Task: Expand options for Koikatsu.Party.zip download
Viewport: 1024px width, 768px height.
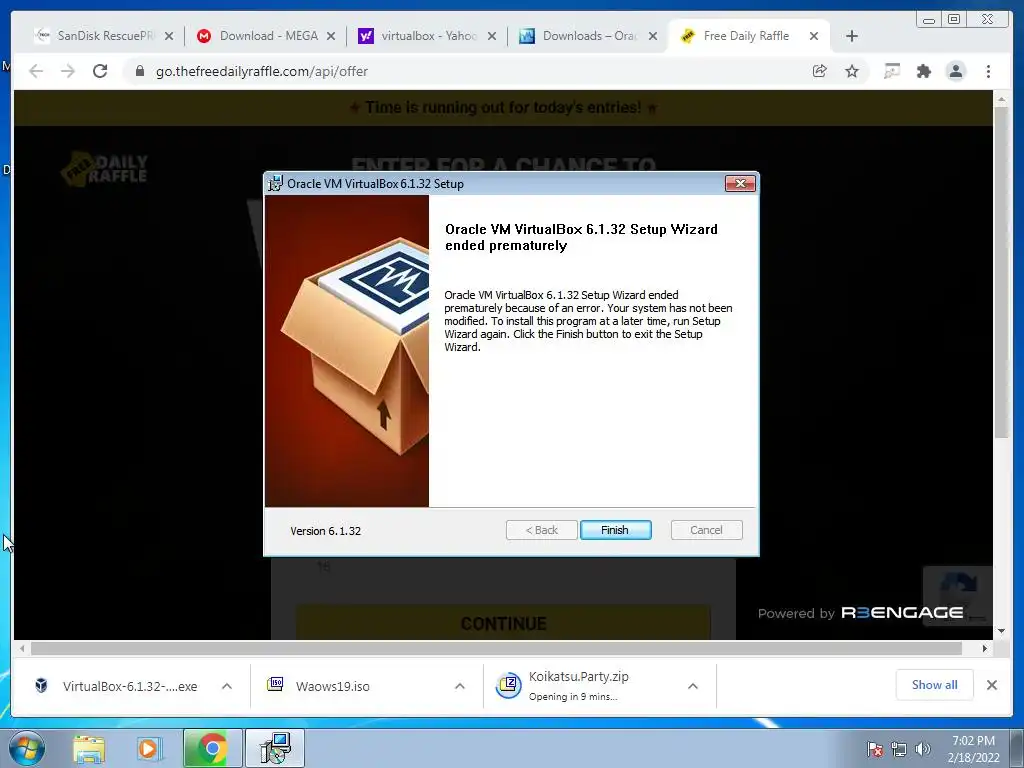Action: click(x=693, y=686)
